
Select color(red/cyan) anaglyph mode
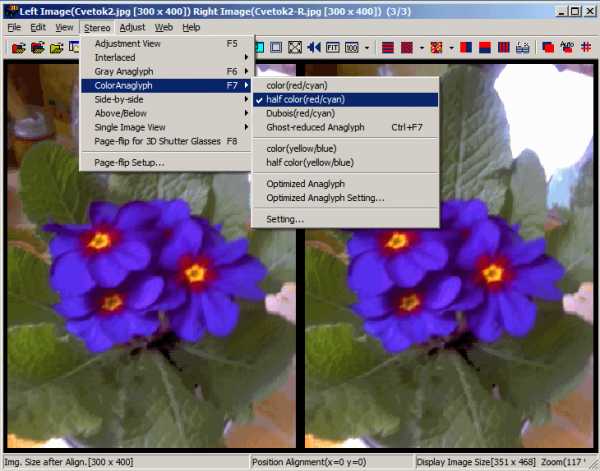coord(345,85)
